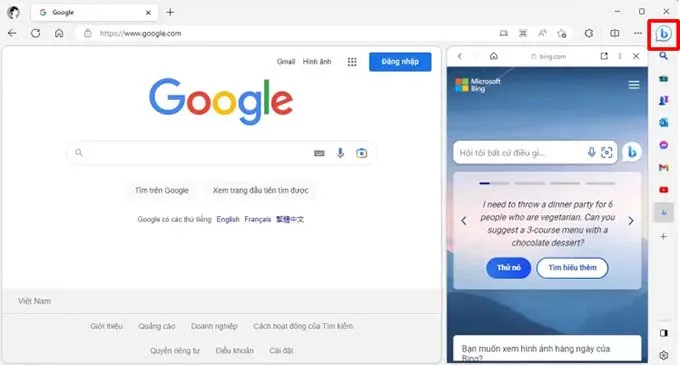The height and width of the screenshot is (365, 680).
Task: Go back using the browser back arrow
Action: 12,33
